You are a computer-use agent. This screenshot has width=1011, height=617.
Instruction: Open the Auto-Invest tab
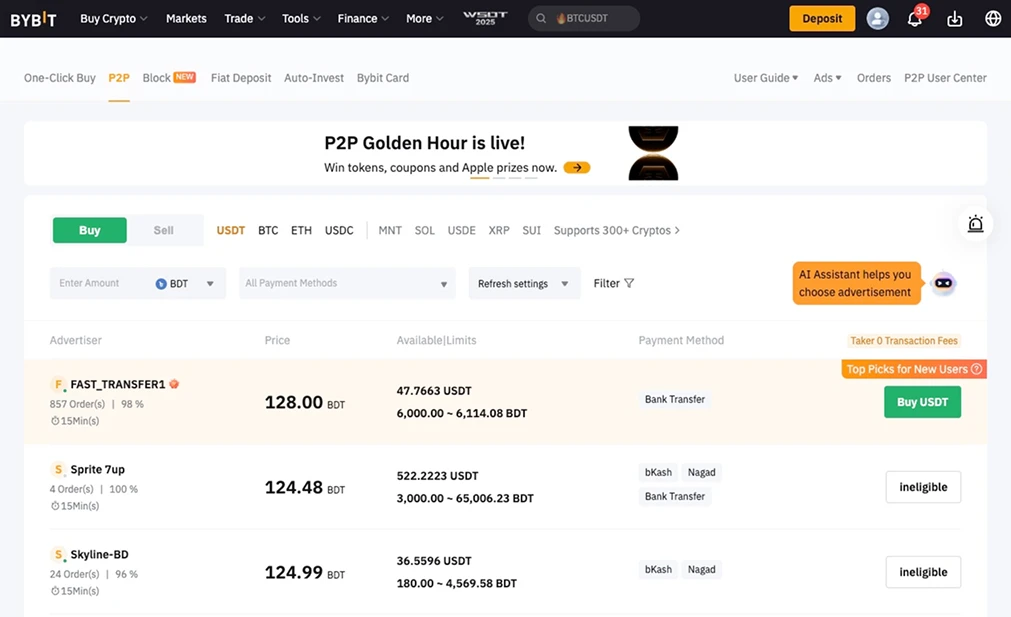pos(314,78)
